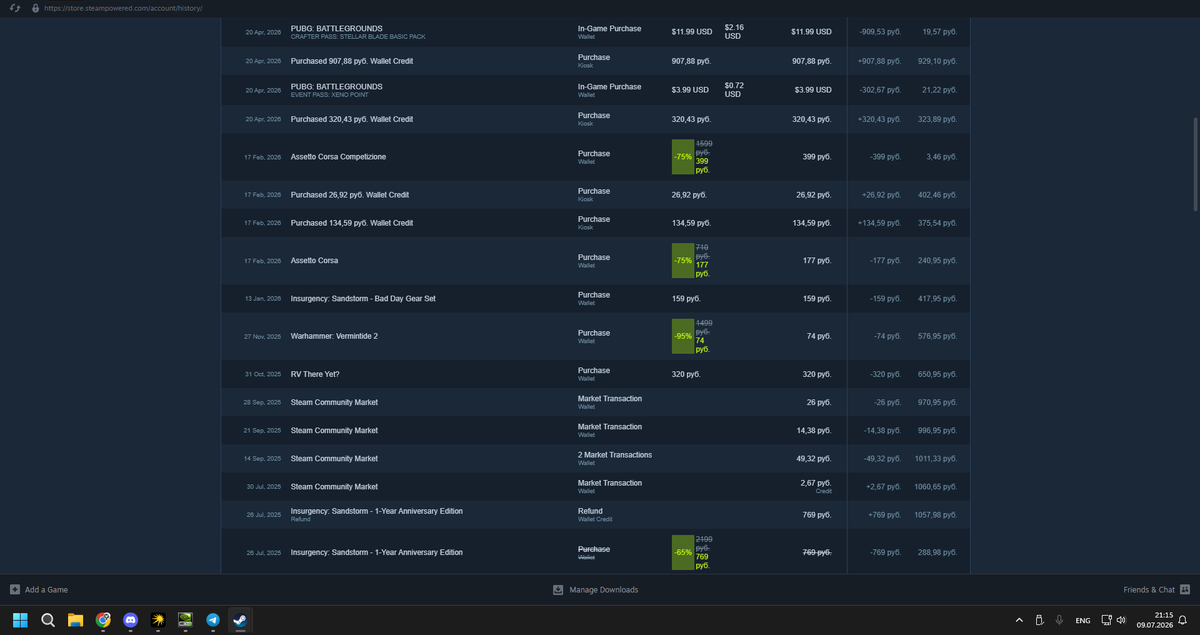The image size is (1200, 635).
Task: Open Friends & Chat
Action: click(1156, 590)
